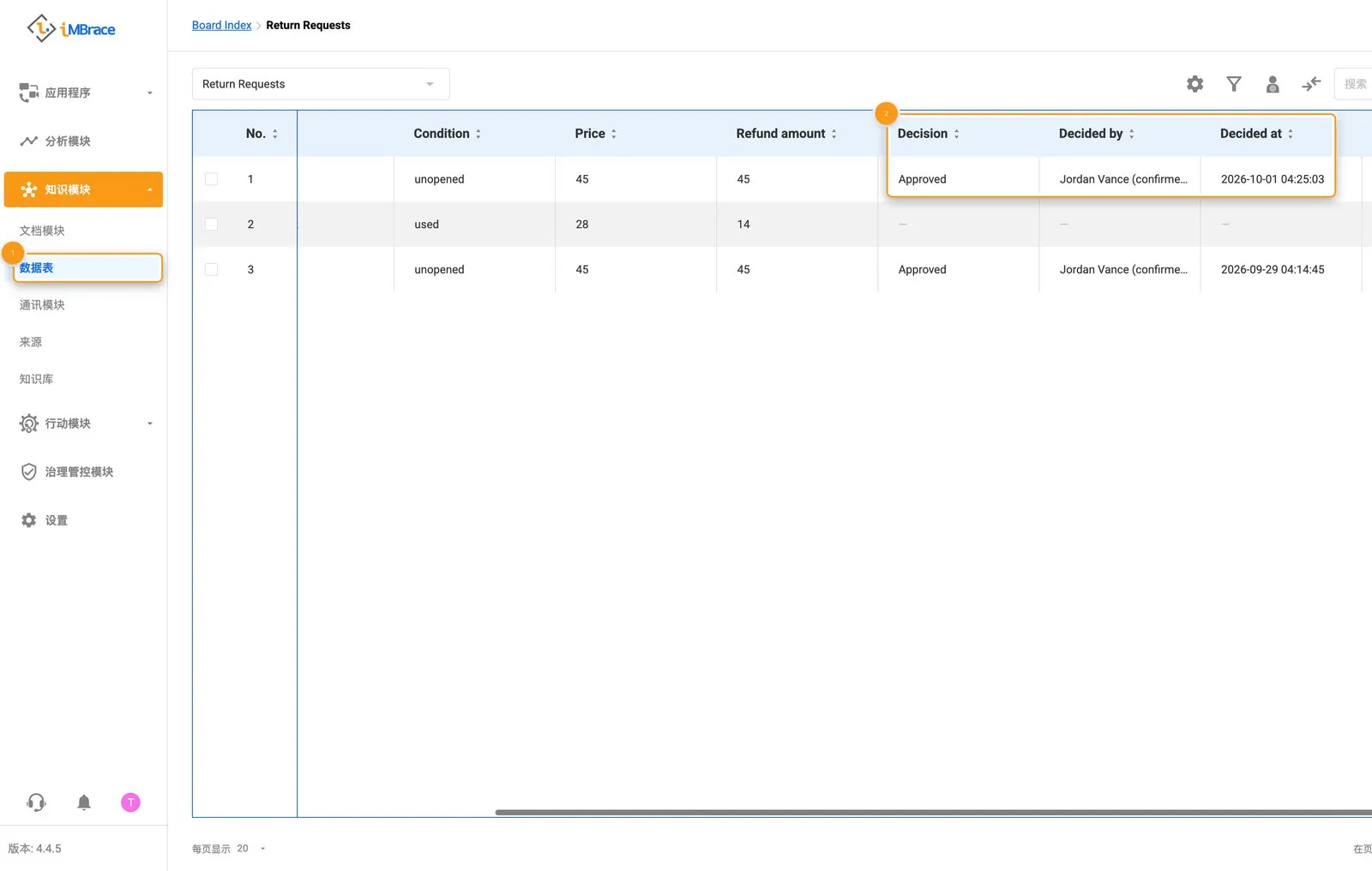The image size is (1372, 871).
Task: Select 通讯模块 in sidebar
Action: click(x=42, y=305)
